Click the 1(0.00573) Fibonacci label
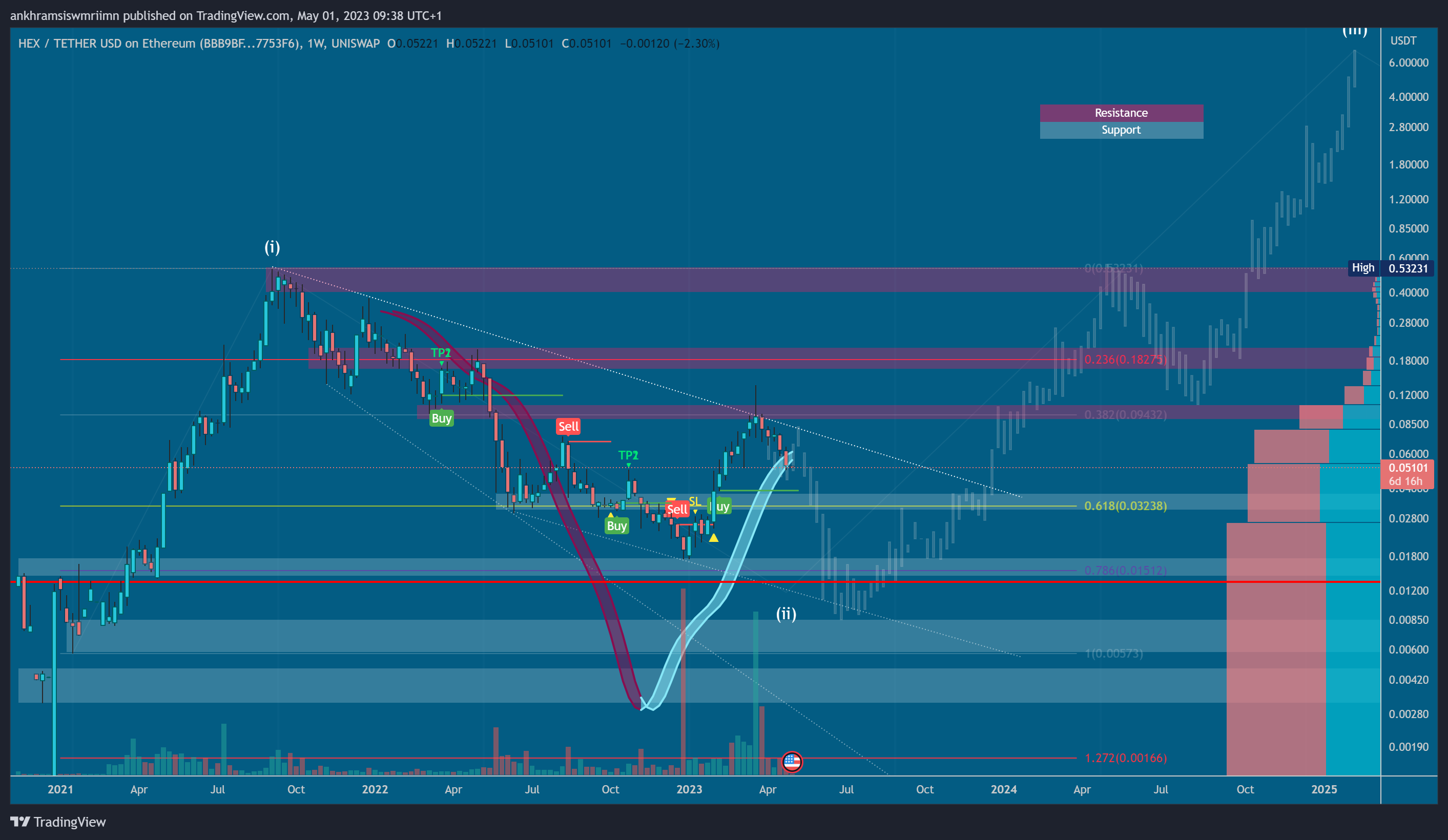Viewport: 1448px width, 840px height. pyautogui.click(x=1113, y=653)
